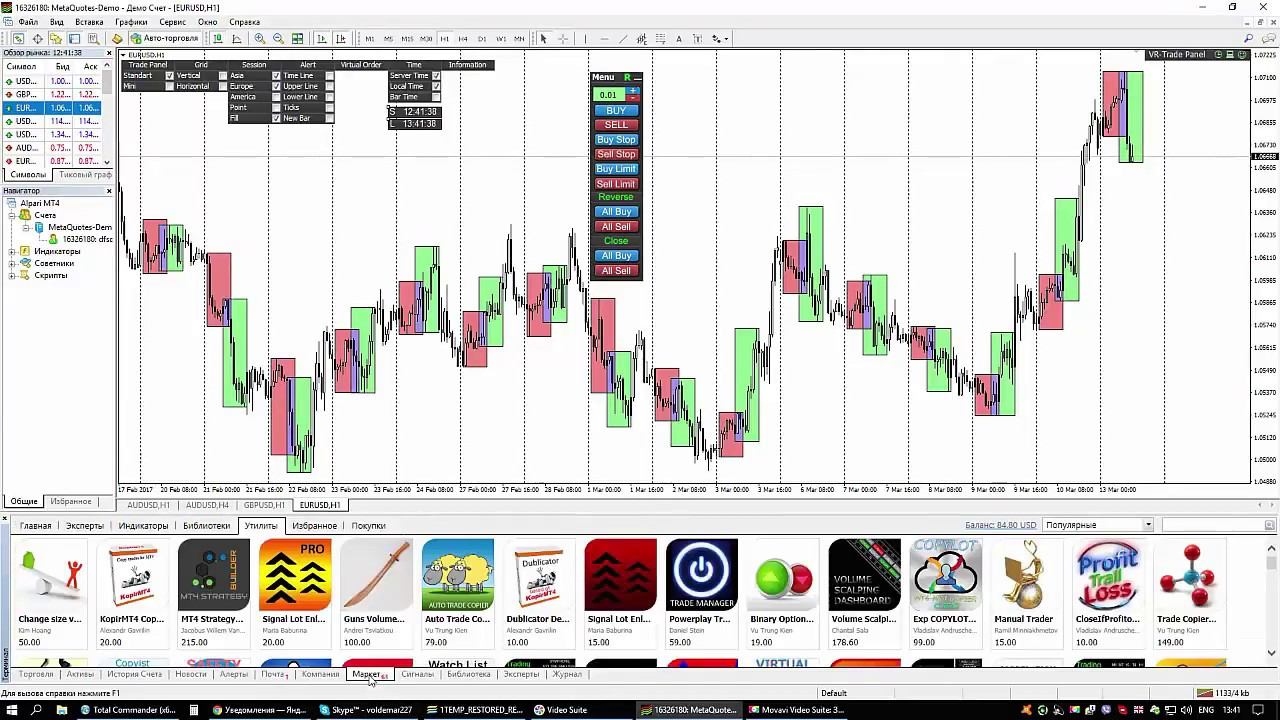
Task: Switch to the Эксперты market tab
Action: (85, 526)
